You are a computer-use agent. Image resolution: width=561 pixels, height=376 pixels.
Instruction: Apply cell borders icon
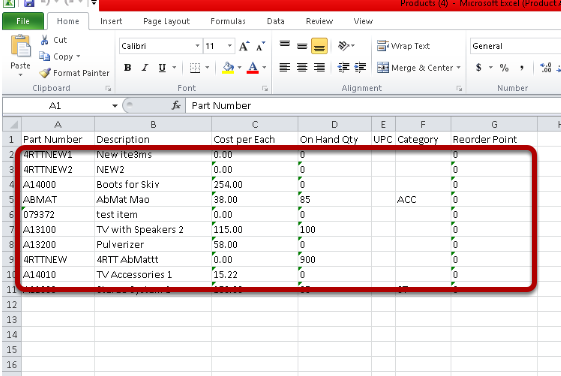pos(195,68)
